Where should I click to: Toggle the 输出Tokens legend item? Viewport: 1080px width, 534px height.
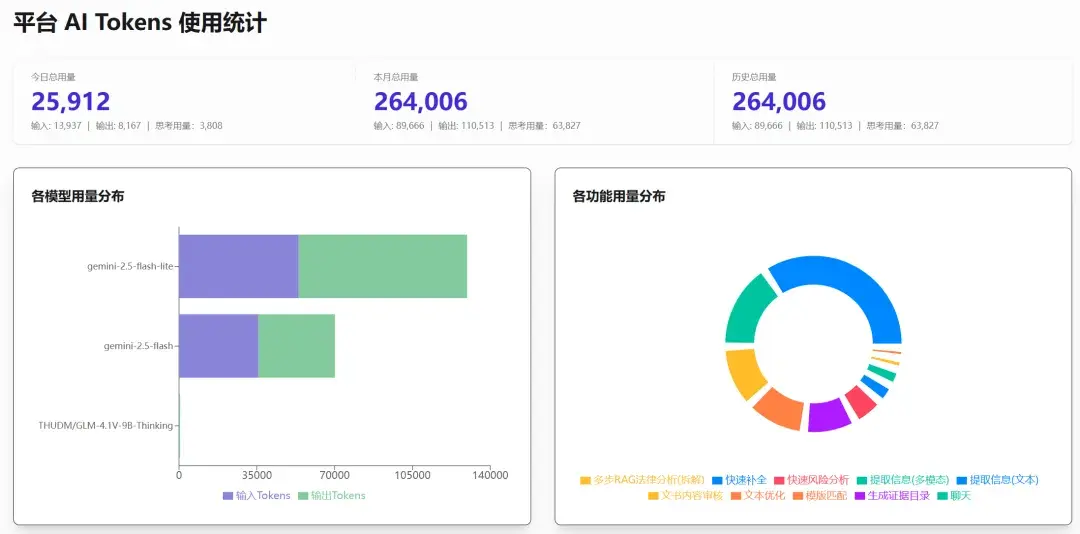point(332,495)
